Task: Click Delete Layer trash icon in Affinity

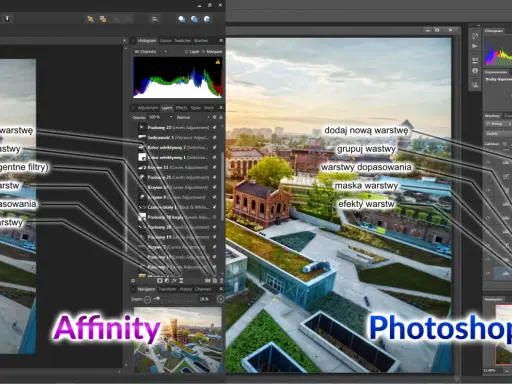Action: [x=222, y=281]
